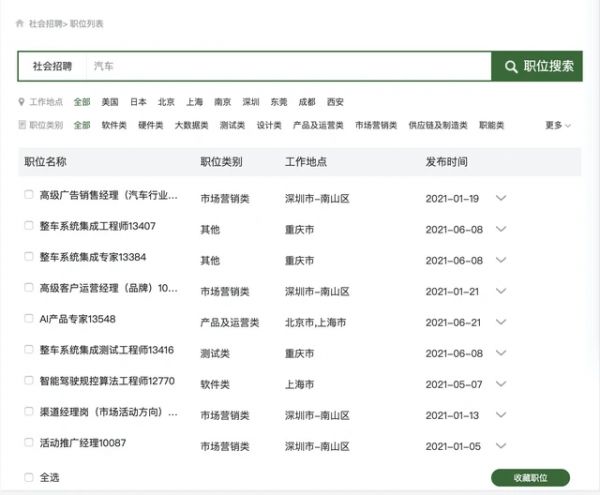The width and height of the screenshot is (600, 495).
Task: Open the 整车系统集成测试工程师13416 job posting
Action: coord(106,351)
